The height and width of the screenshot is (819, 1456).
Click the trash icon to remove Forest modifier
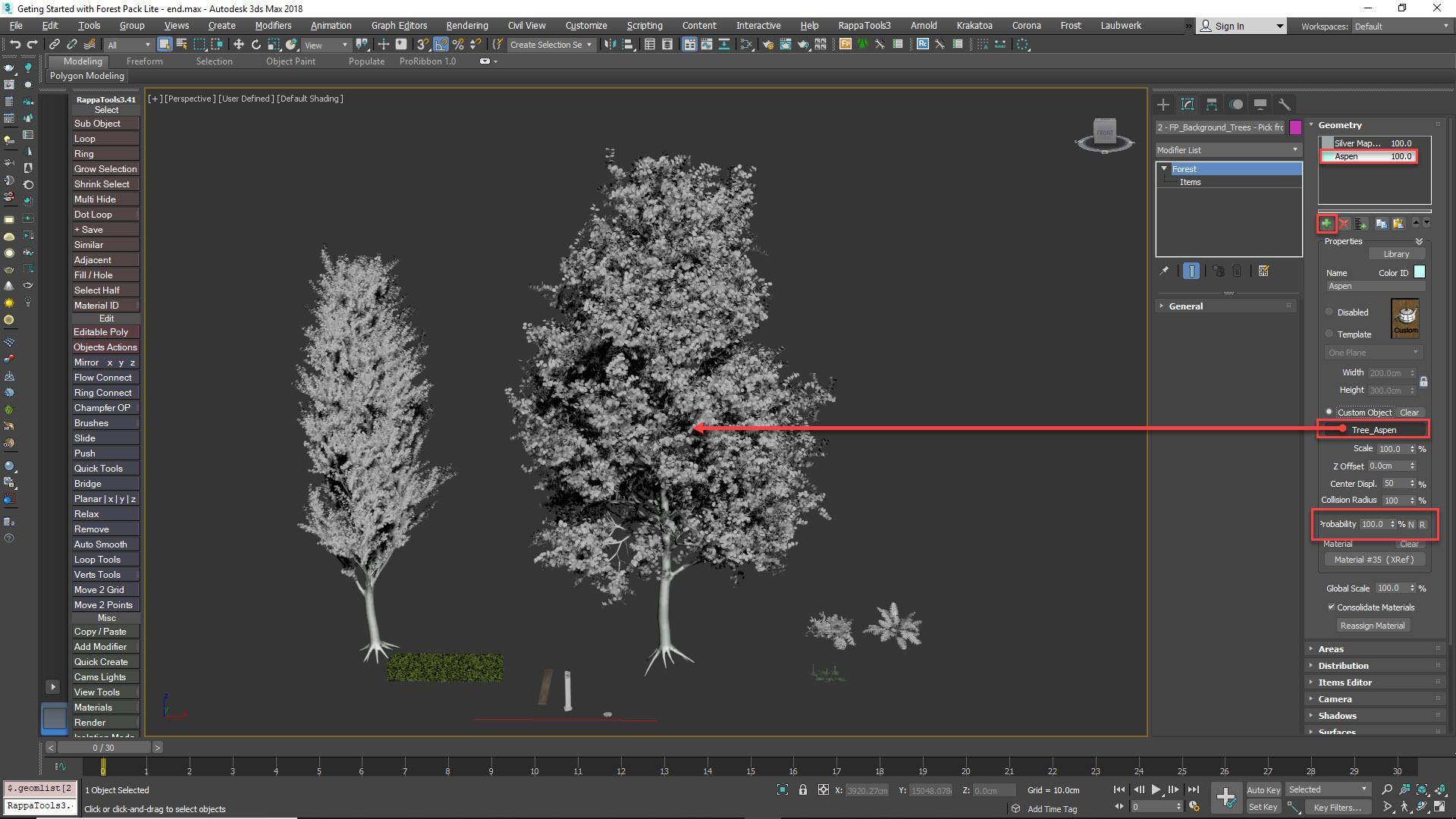click(1237, 271)
